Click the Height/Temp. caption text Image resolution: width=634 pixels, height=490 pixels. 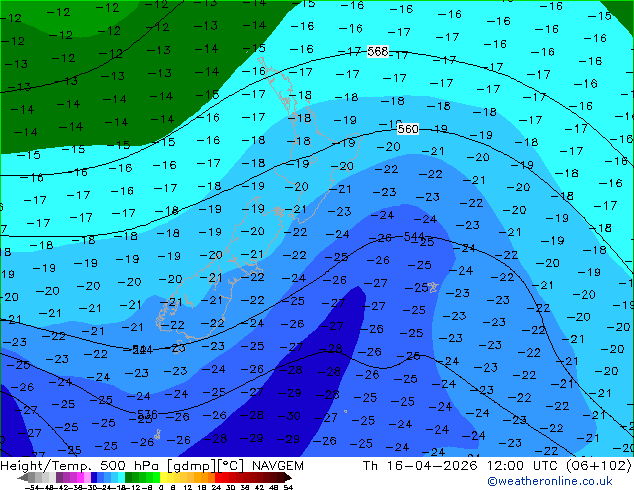tap(45, 466)
